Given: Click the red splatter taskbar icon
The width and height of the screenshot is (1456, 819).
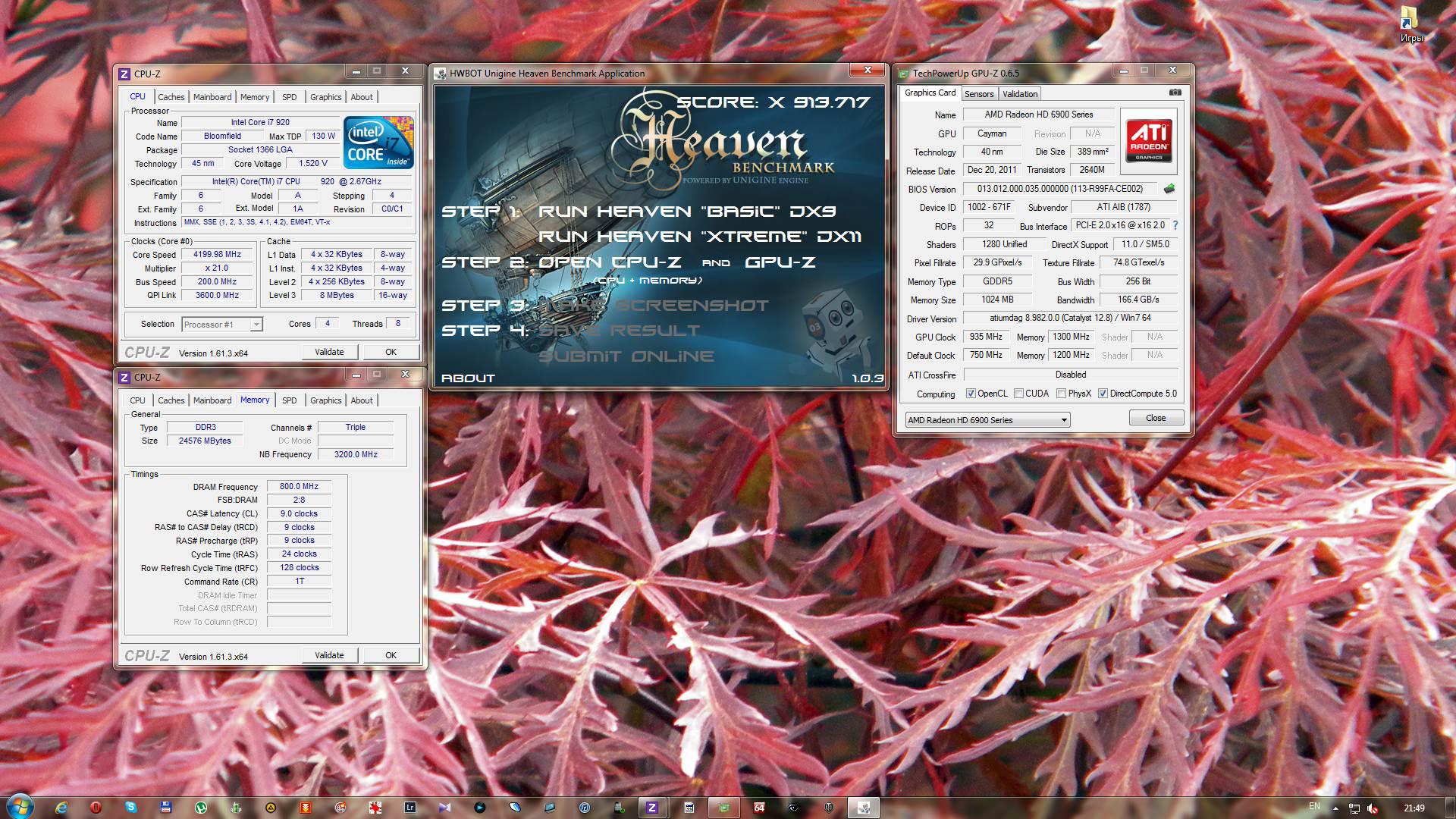Looking at the screenshot, I should point(375,808).
